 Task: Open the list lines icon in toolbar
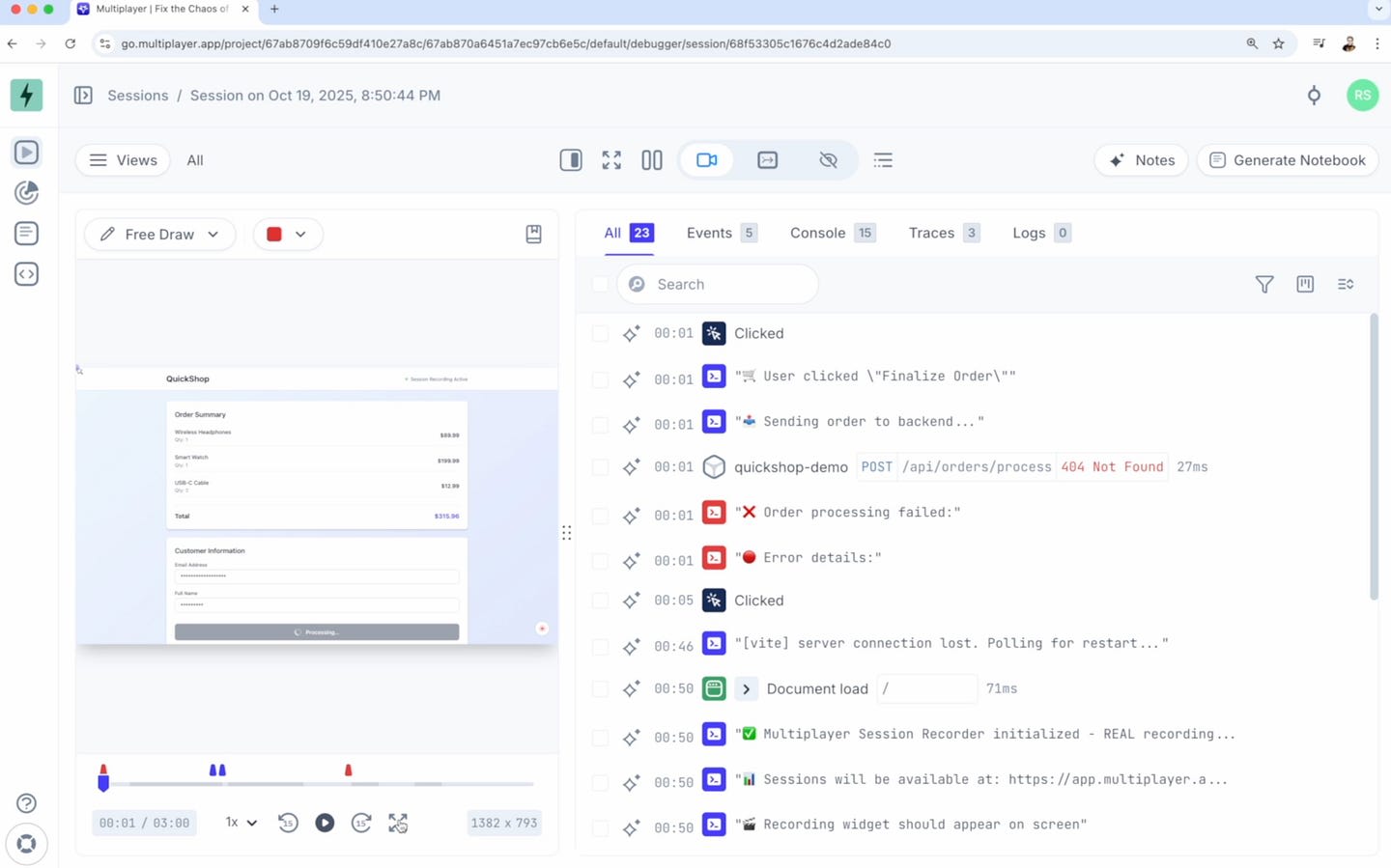tap(883, 160)
